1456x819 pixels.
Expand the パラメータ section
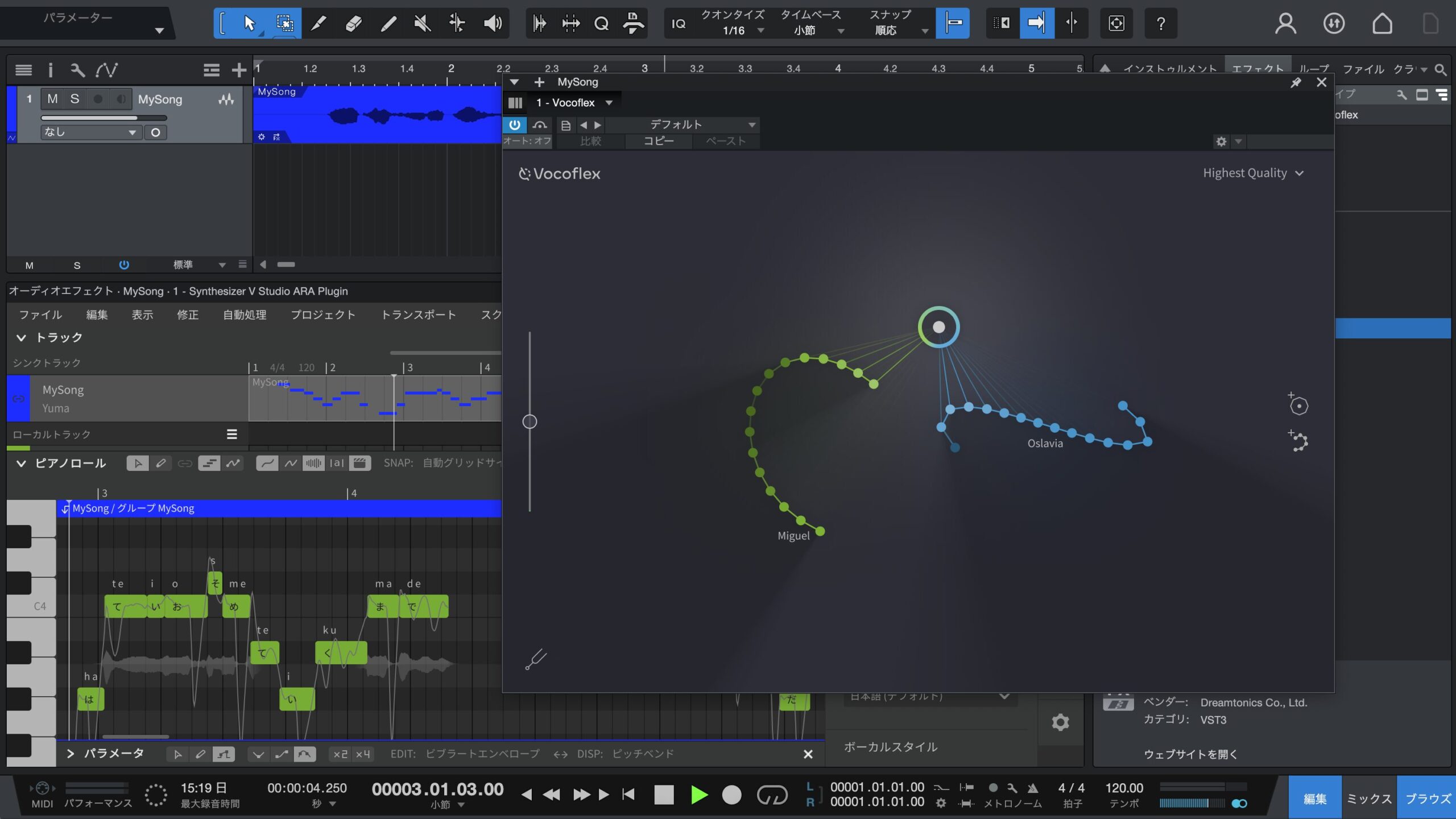tap(71, 754)
